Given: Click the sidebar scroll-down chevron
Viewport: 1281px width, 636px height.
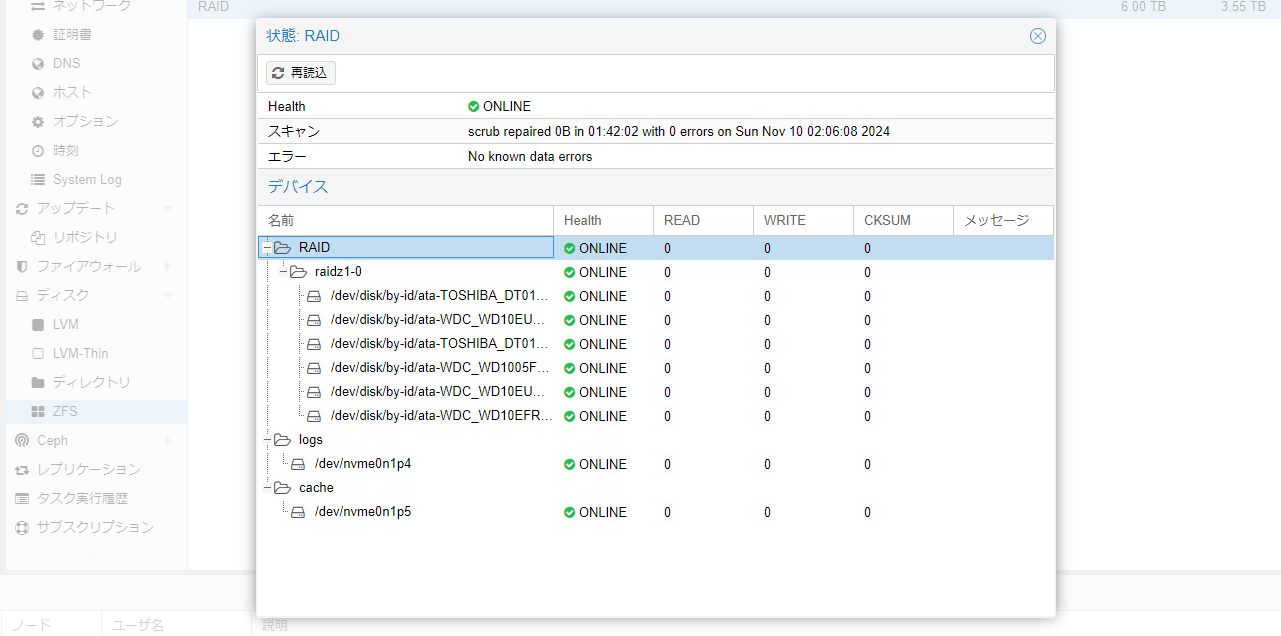Looking at the screenshot, I should 96,558.
